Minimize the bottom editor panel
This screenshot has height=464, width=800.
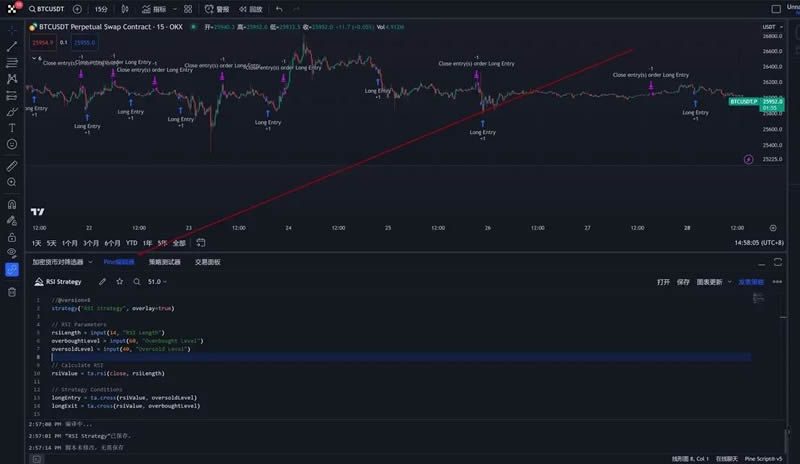761,262
